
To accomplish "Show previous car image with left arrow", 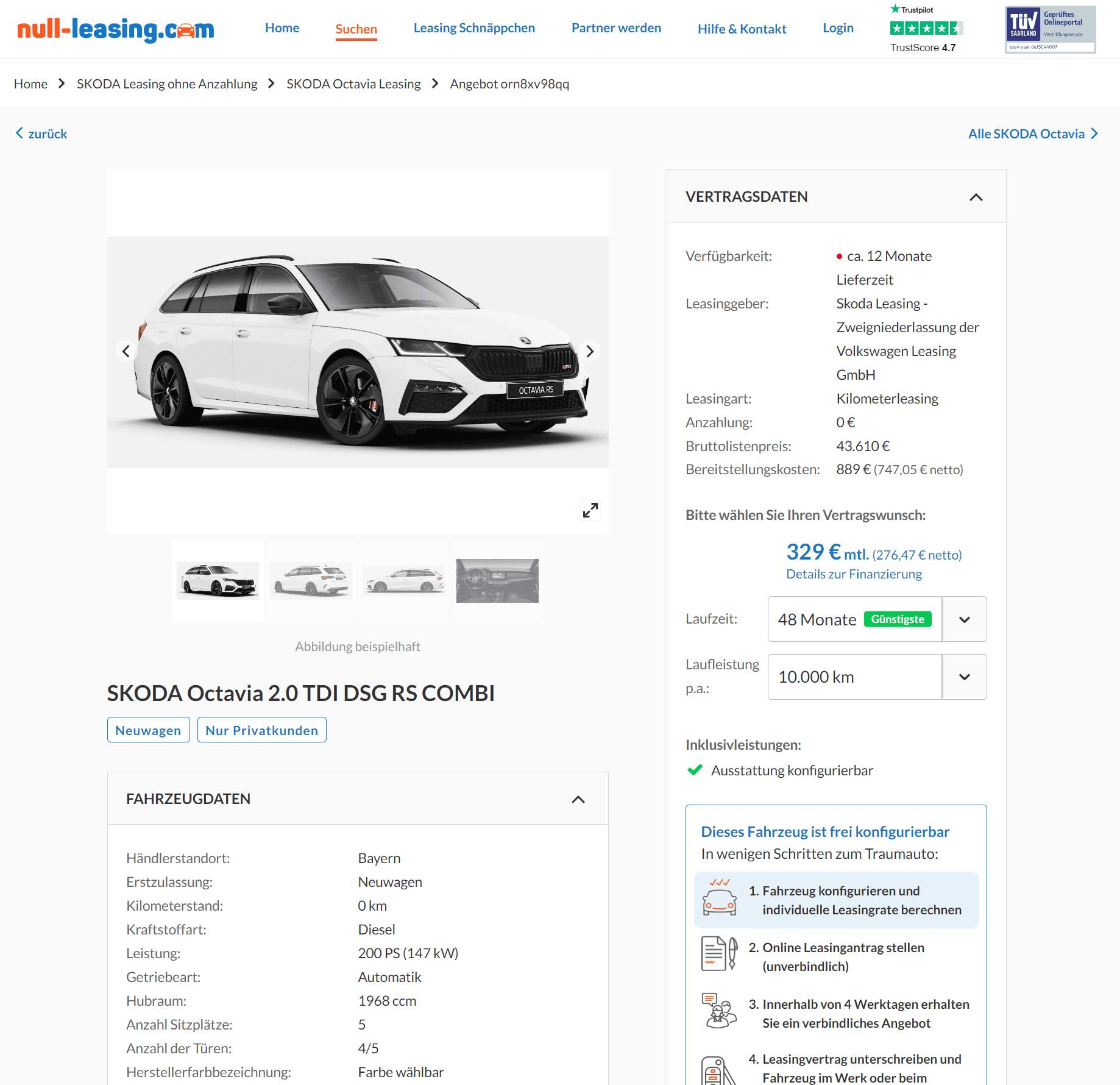I will [126, 351].
